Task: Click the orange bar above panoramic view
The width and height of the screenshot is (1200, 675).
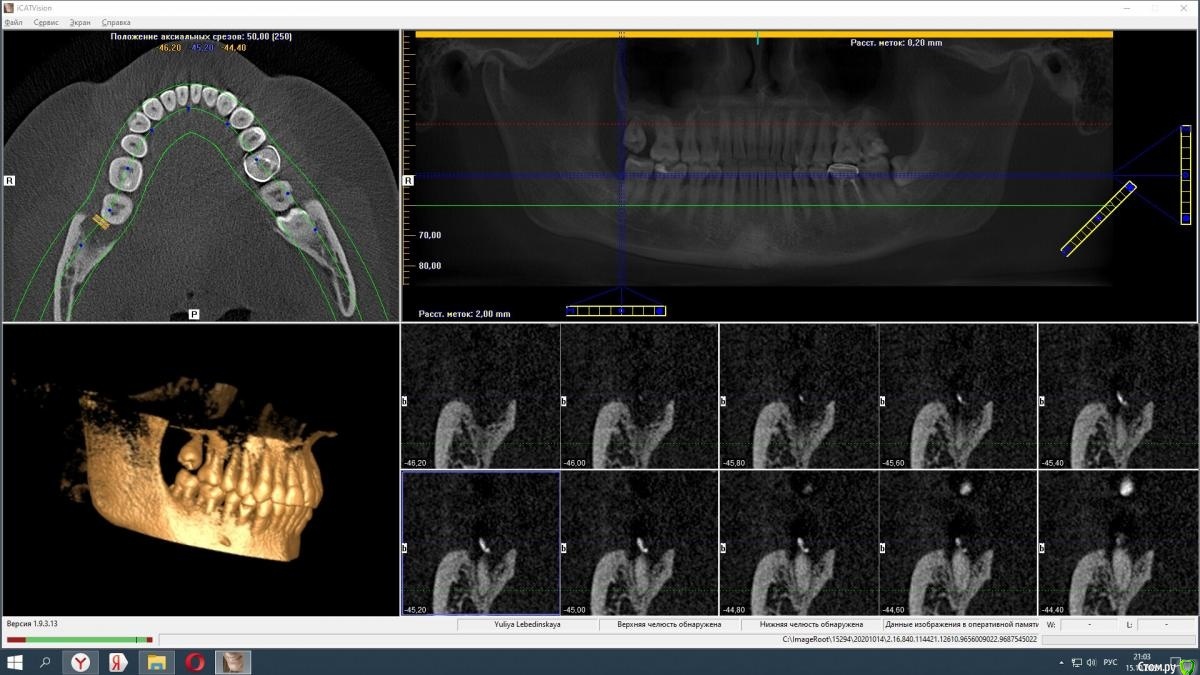Action: coord(764,34)
